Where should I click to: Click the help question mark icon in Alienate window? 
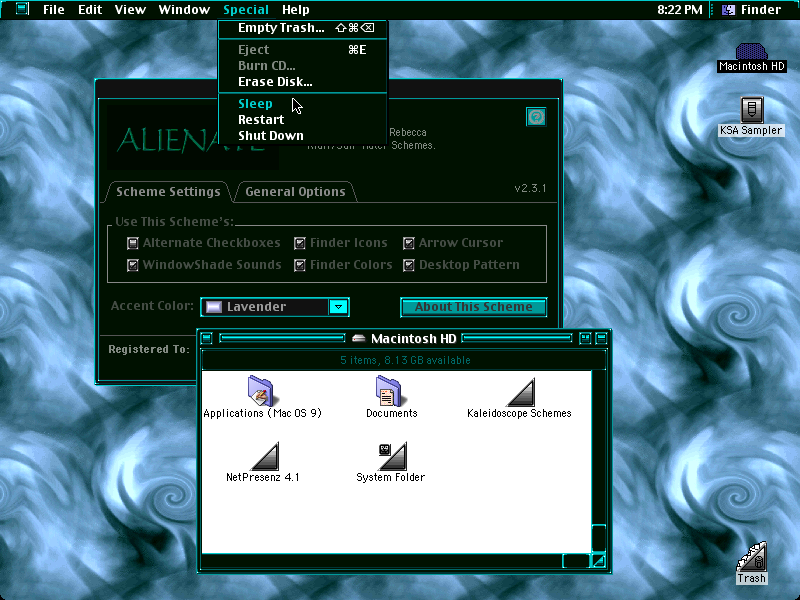click(x=536, y=117)
